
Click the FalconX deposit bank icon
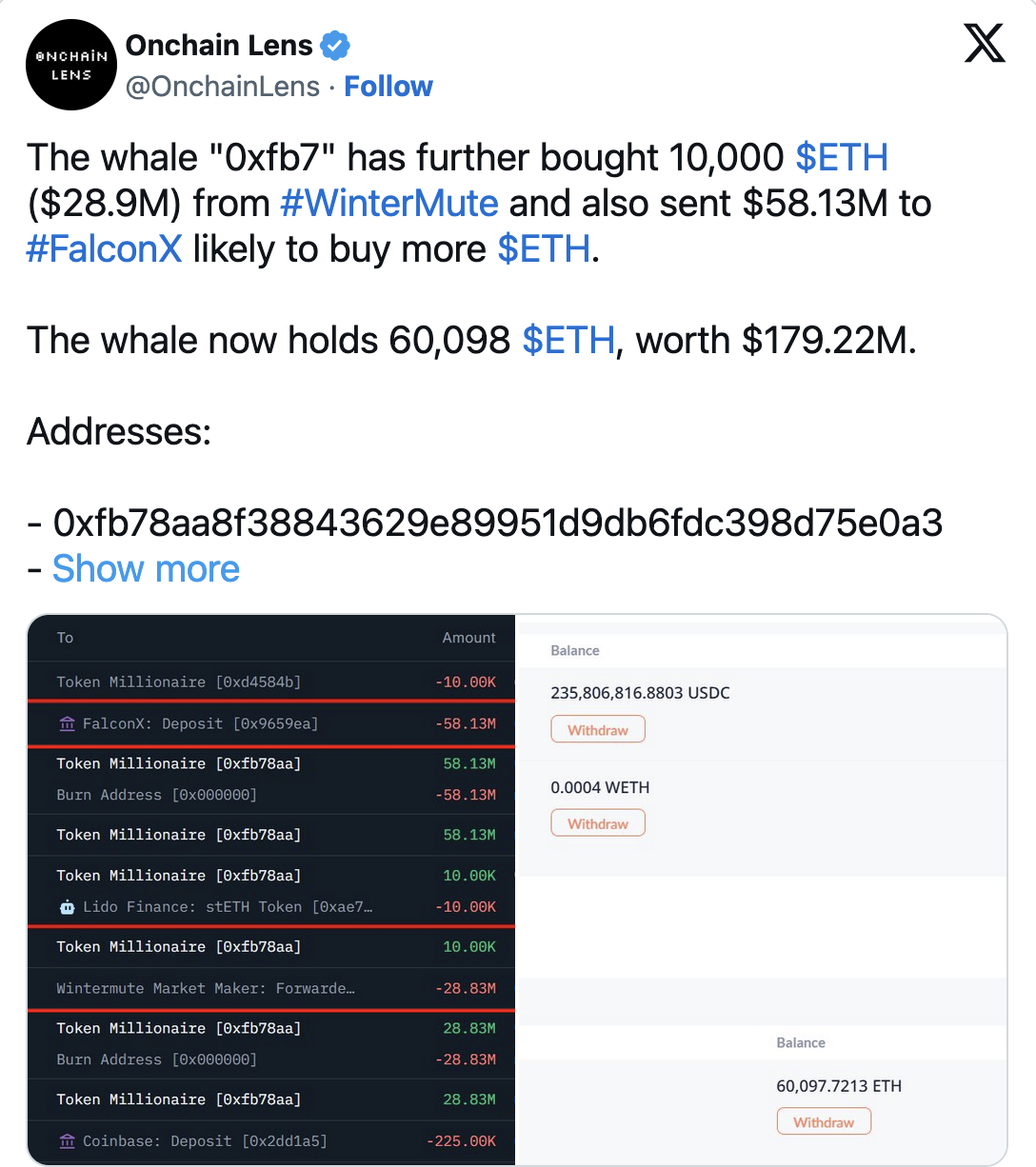tap(67, 724)
